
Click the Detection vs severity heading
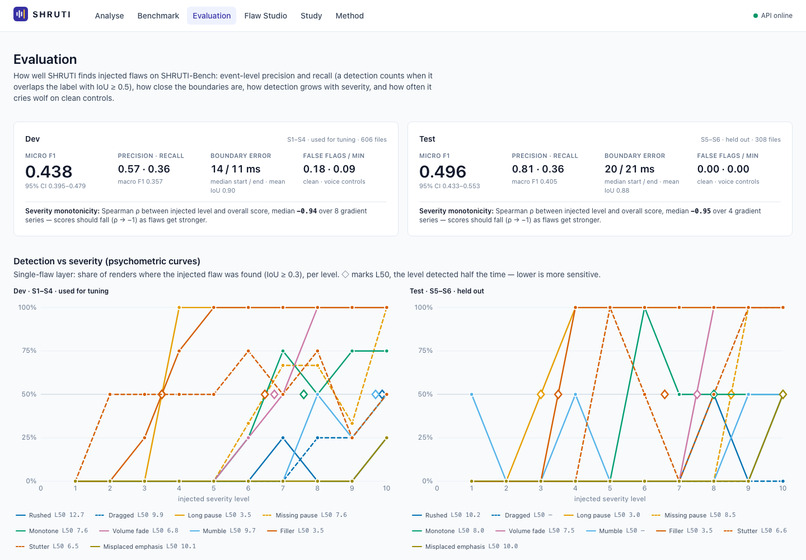click(x=107, y=261)
